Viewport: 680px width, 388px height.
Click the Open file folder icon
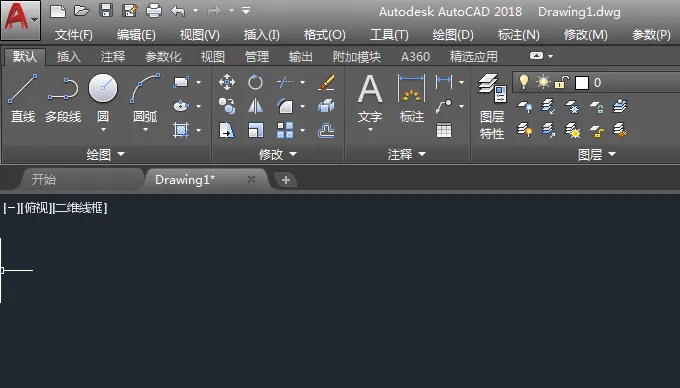[x=82, y=10]
